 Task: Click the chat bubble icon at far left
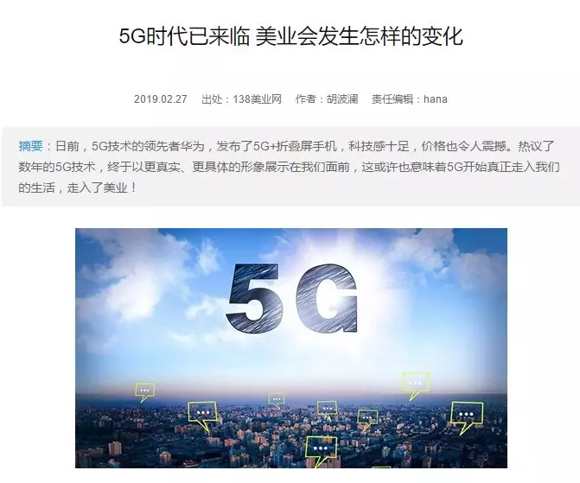pyautogui.click(x=145, y=392)
